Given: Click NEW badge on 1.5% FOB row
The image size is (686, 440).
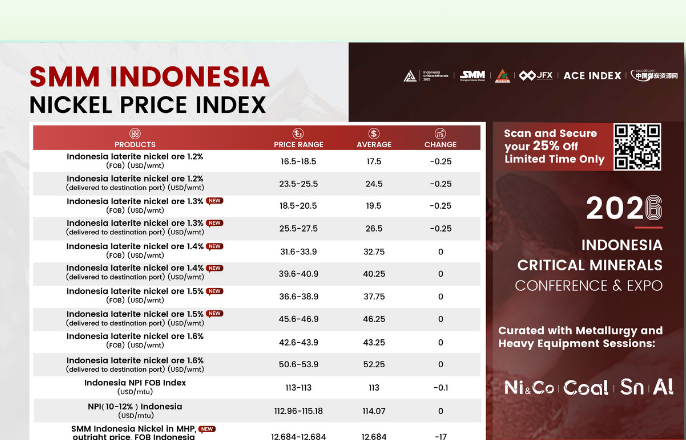Looking at the screenshot, I should click(x=214, y=291).
